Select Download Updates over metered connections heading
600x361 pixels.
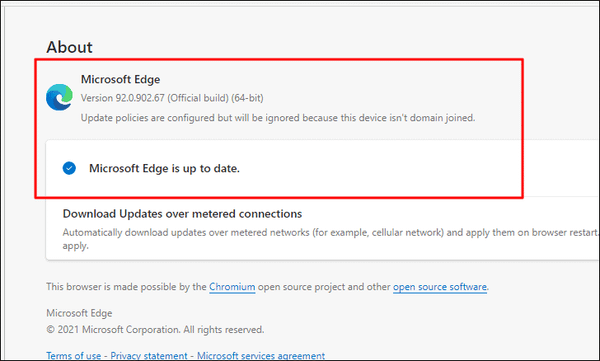point(182,214)
